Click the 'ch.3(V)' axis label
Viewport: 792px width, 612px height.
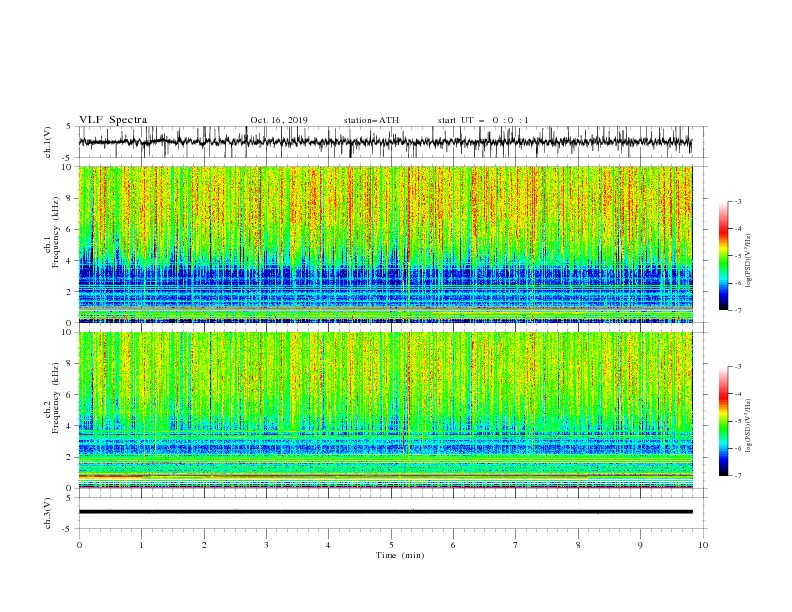click(48, 513)
